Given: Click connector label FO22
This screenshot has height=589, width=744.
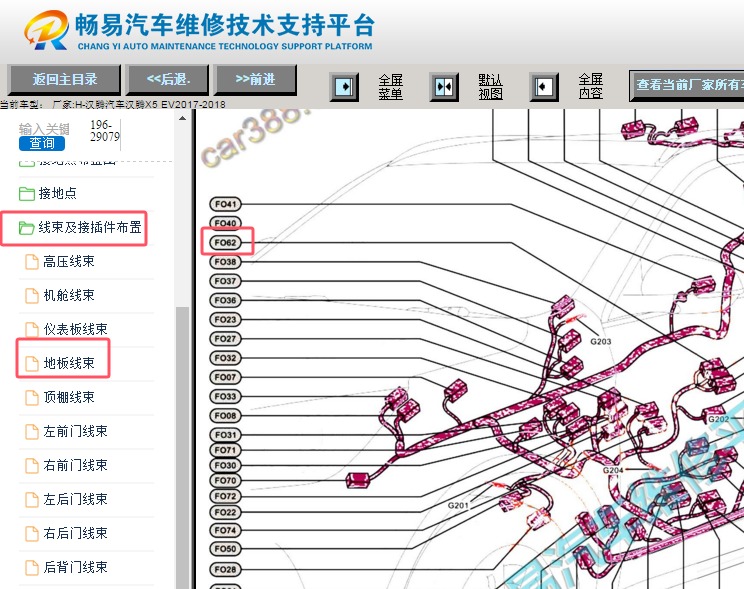Looking at the screenshot, I should 225,513.
